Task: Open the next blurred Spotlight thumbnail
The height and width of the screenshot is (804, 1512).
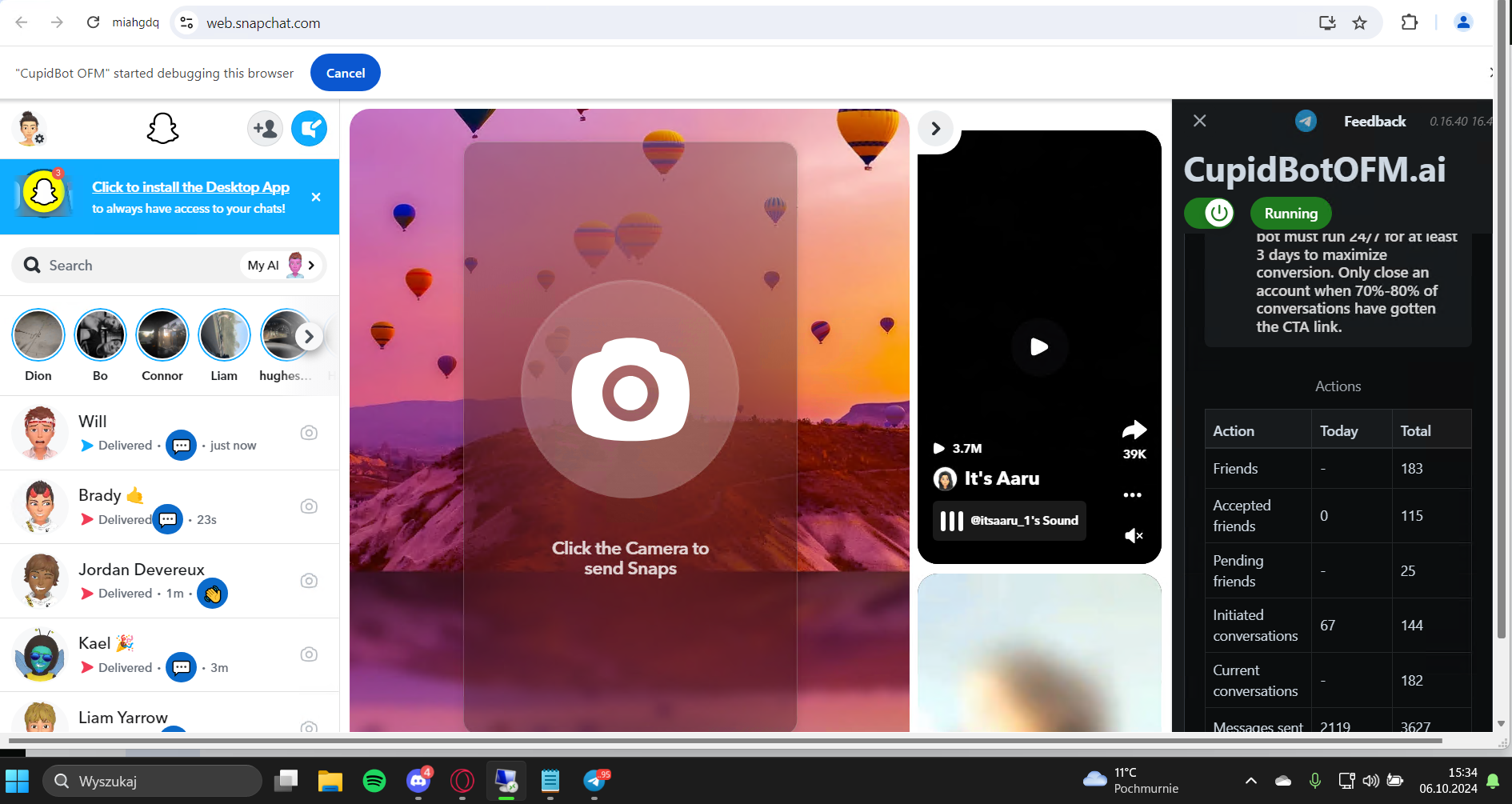Action: click(x=1039, y=653)
